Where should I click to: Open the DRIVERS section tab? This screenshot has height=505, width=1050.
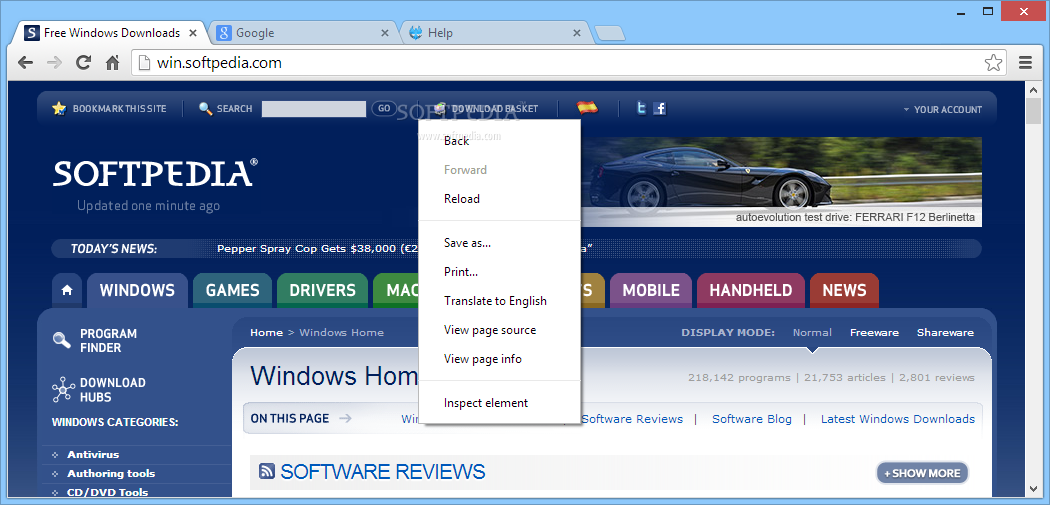pos(322,291)
